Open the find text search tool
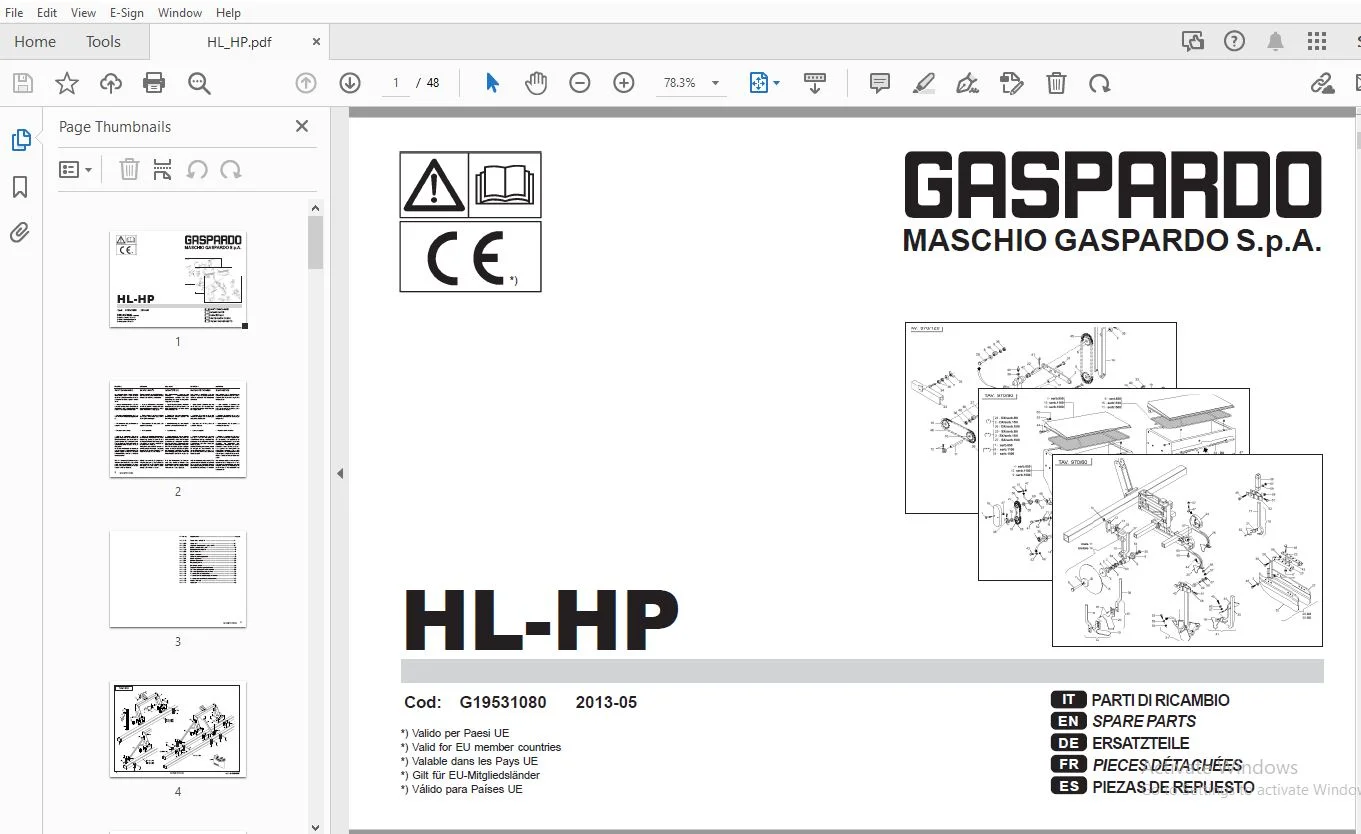This screenshot has width=1361, height=834. 199,84
